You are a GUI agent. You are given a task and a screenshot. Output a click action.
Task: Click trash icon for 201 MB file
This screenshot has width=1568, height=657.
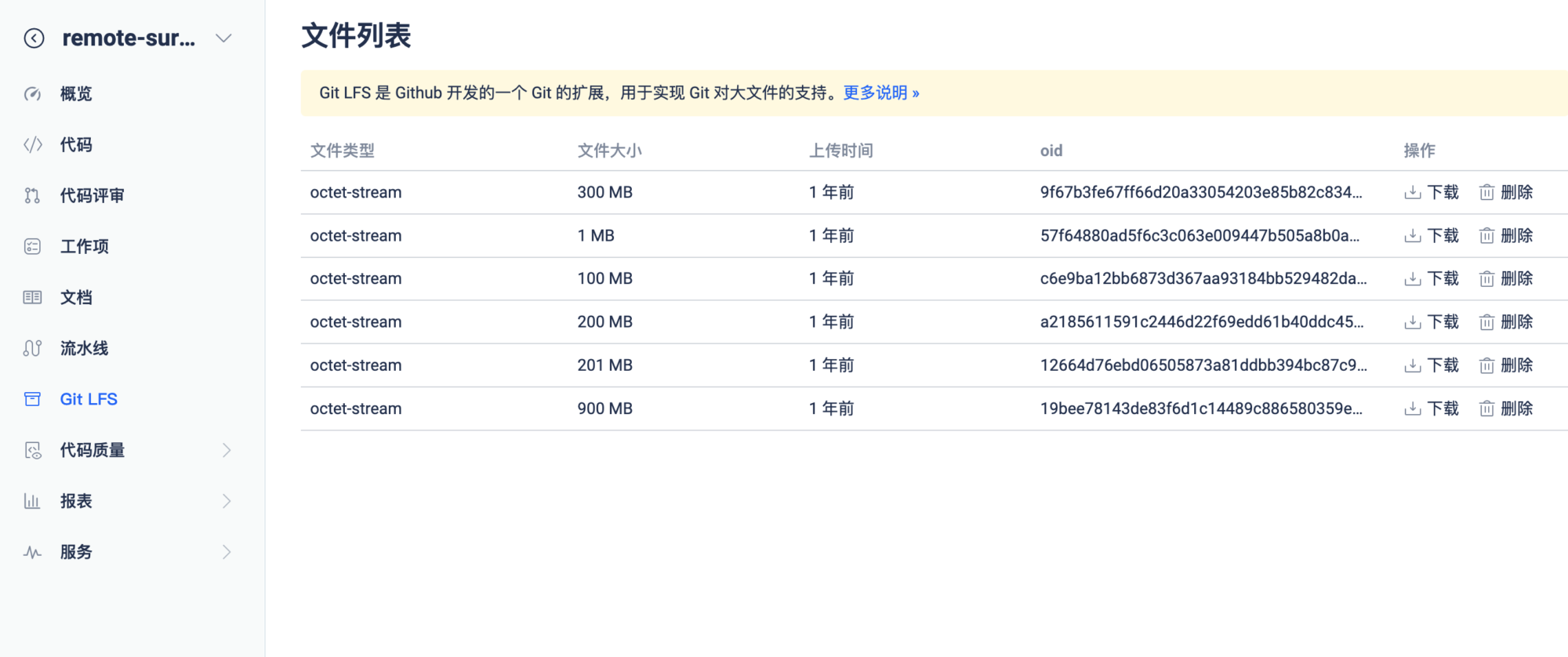pyautogui.click(x=1486, y=365)
